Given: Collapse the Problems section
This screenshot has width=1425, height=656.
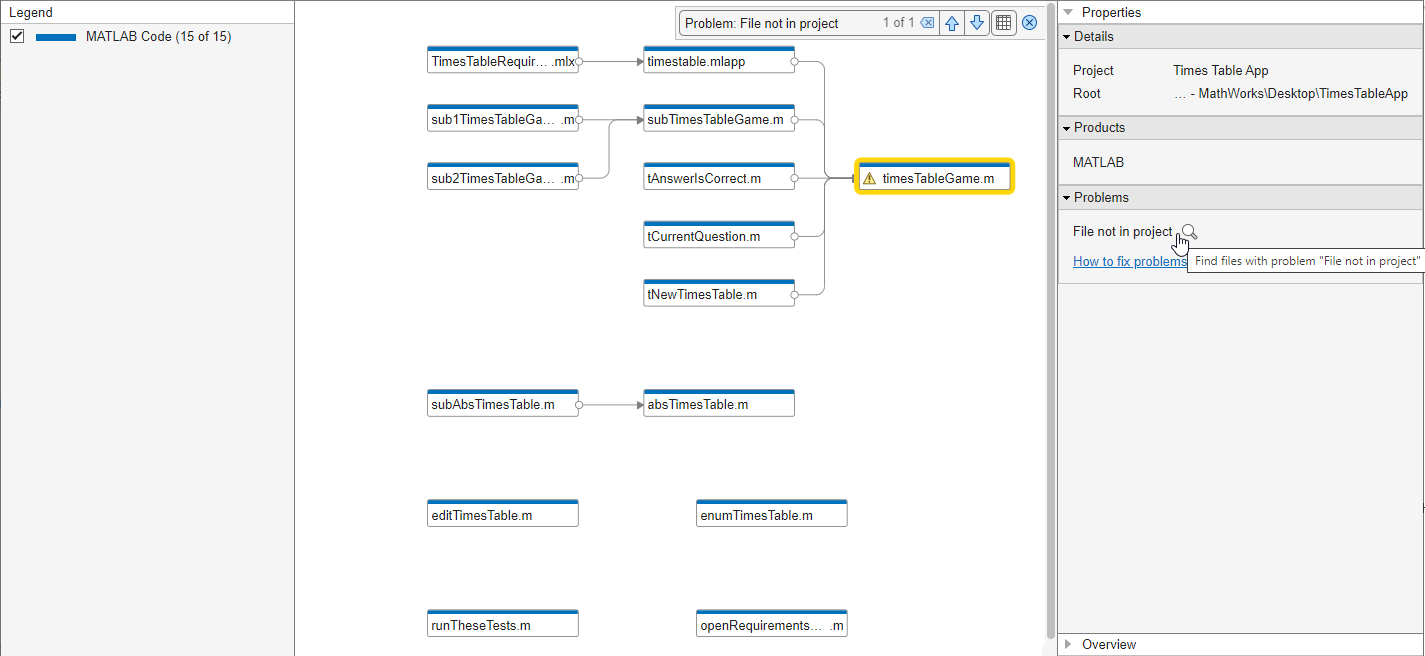Looking at the screenshot, I should click(x=1067, y=198).
